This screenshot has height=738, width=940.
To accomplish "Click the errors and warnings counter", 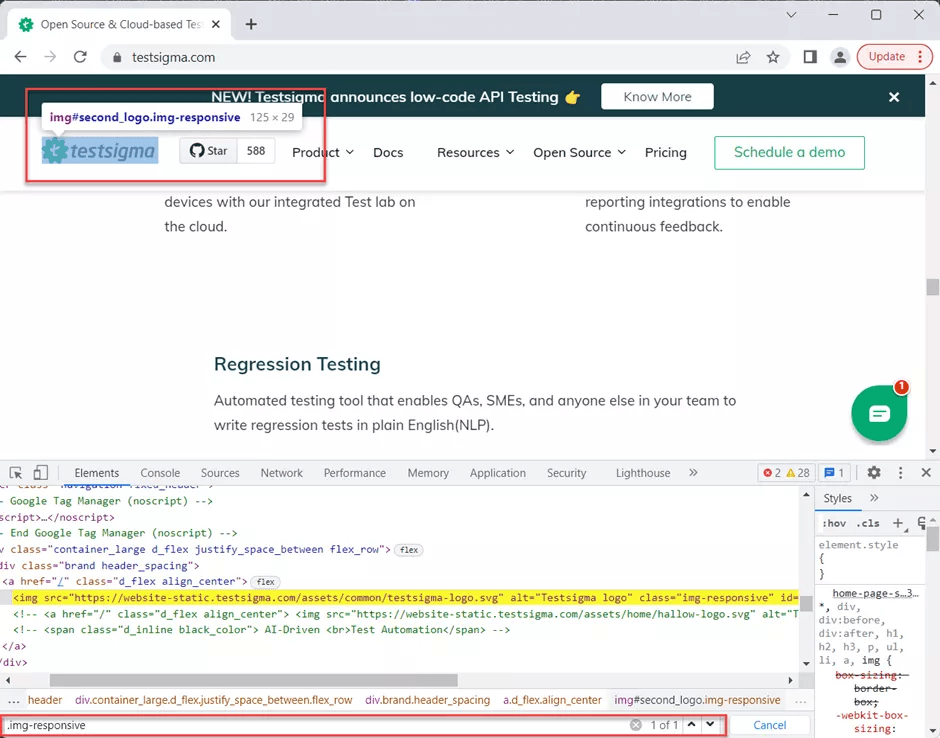I will (x=785, y=473).
